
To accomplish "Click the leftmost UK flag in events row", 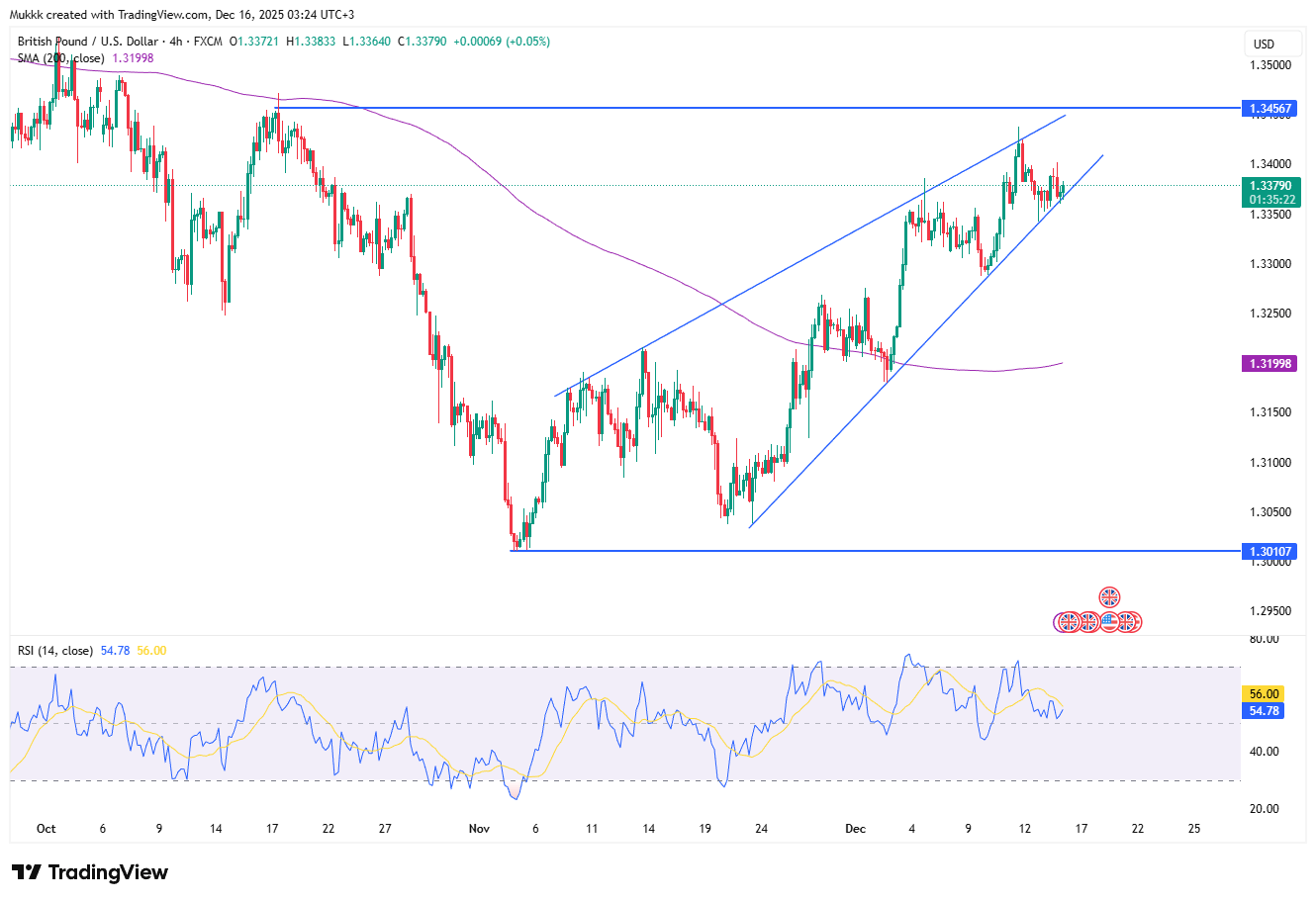I will pyautogui.click(x=1067, y=622).
